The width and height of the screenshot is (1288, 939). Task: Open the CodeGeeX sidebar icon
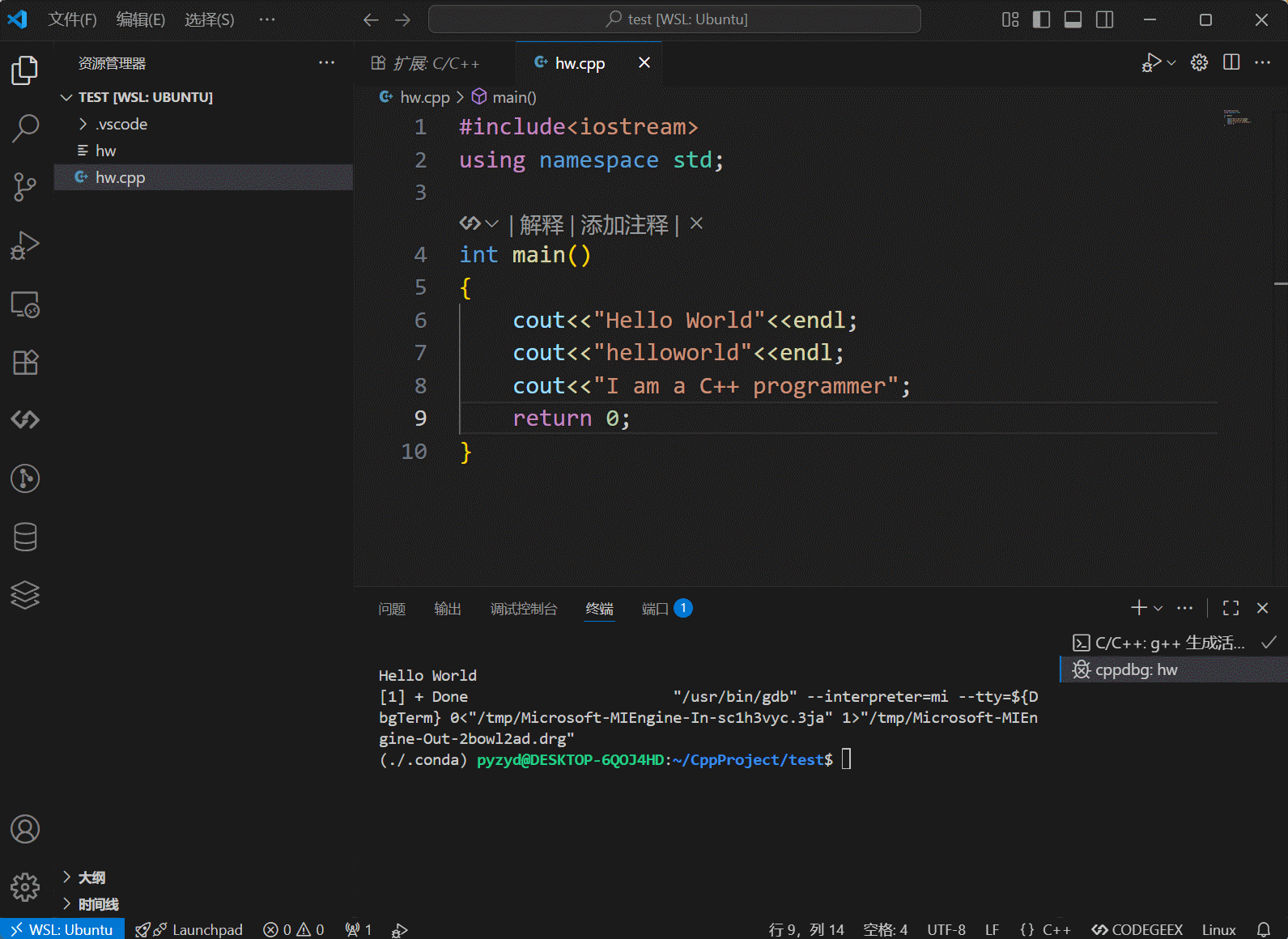point(25,419)
